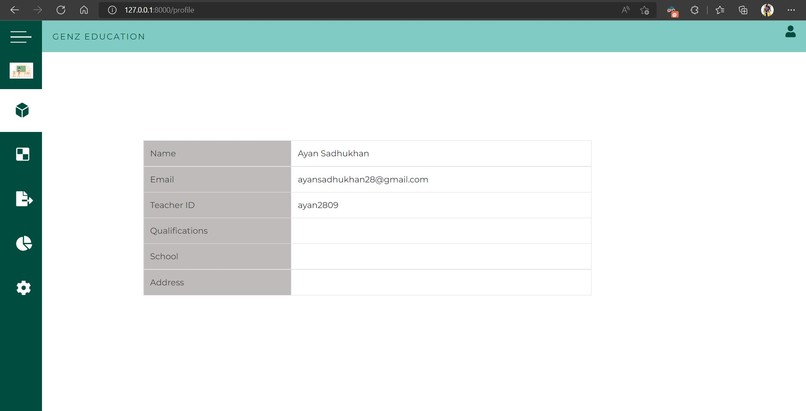Click the GENZ EDUCATION header title
The width and height of the screenshot is (806, 411).
click(x=99, y=36)
